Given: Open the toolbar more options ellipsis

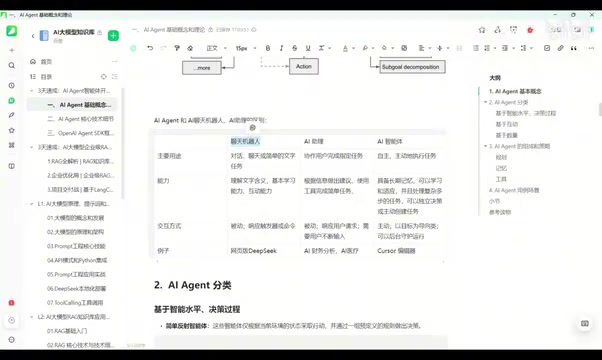Looking at the screenshot, I should (591, 48).
